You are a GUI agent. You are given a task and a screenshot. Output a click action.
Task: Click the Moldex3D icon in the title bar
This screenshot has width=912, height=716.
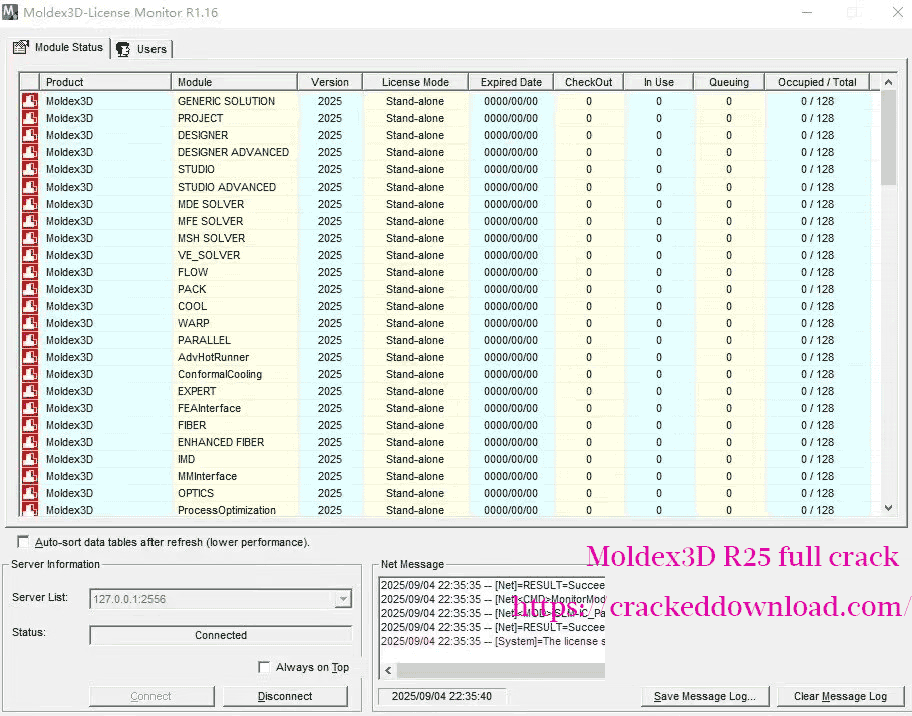point(13,13)
